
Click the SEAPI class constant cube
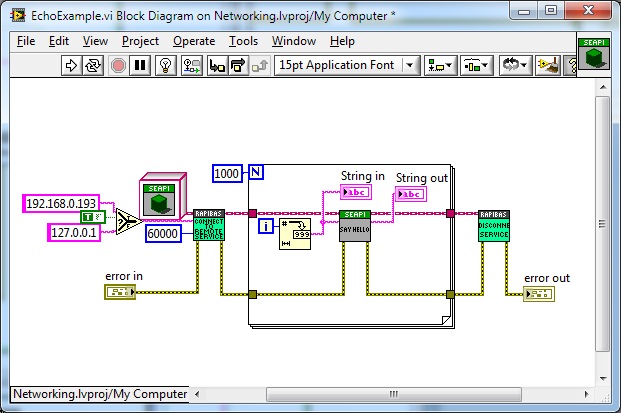coord(162,196)
